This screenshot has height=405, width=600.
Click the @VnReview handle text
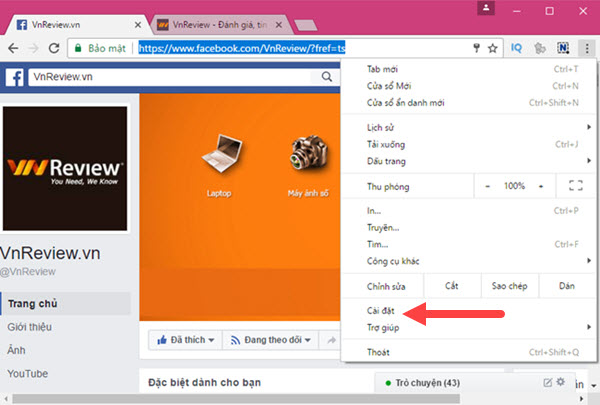coord(28,272)
